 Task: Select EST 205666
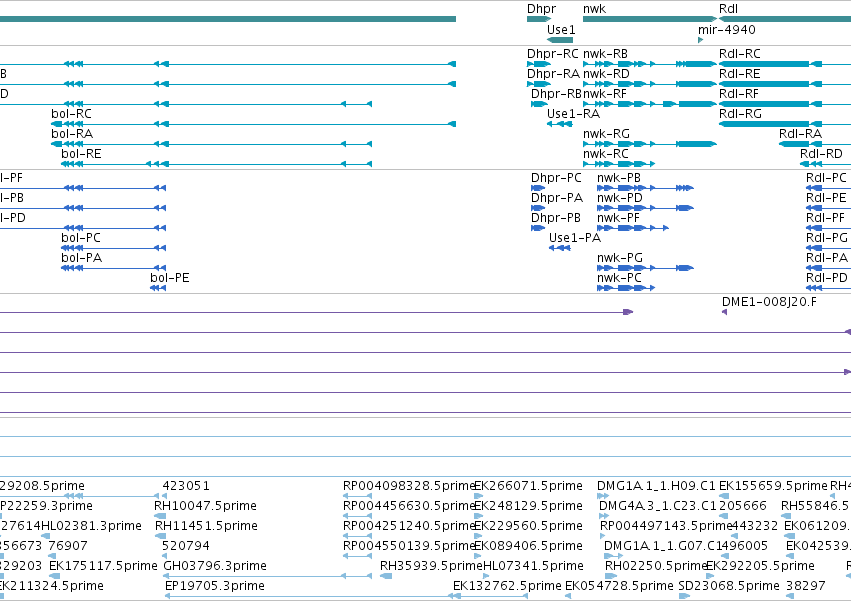743,506
